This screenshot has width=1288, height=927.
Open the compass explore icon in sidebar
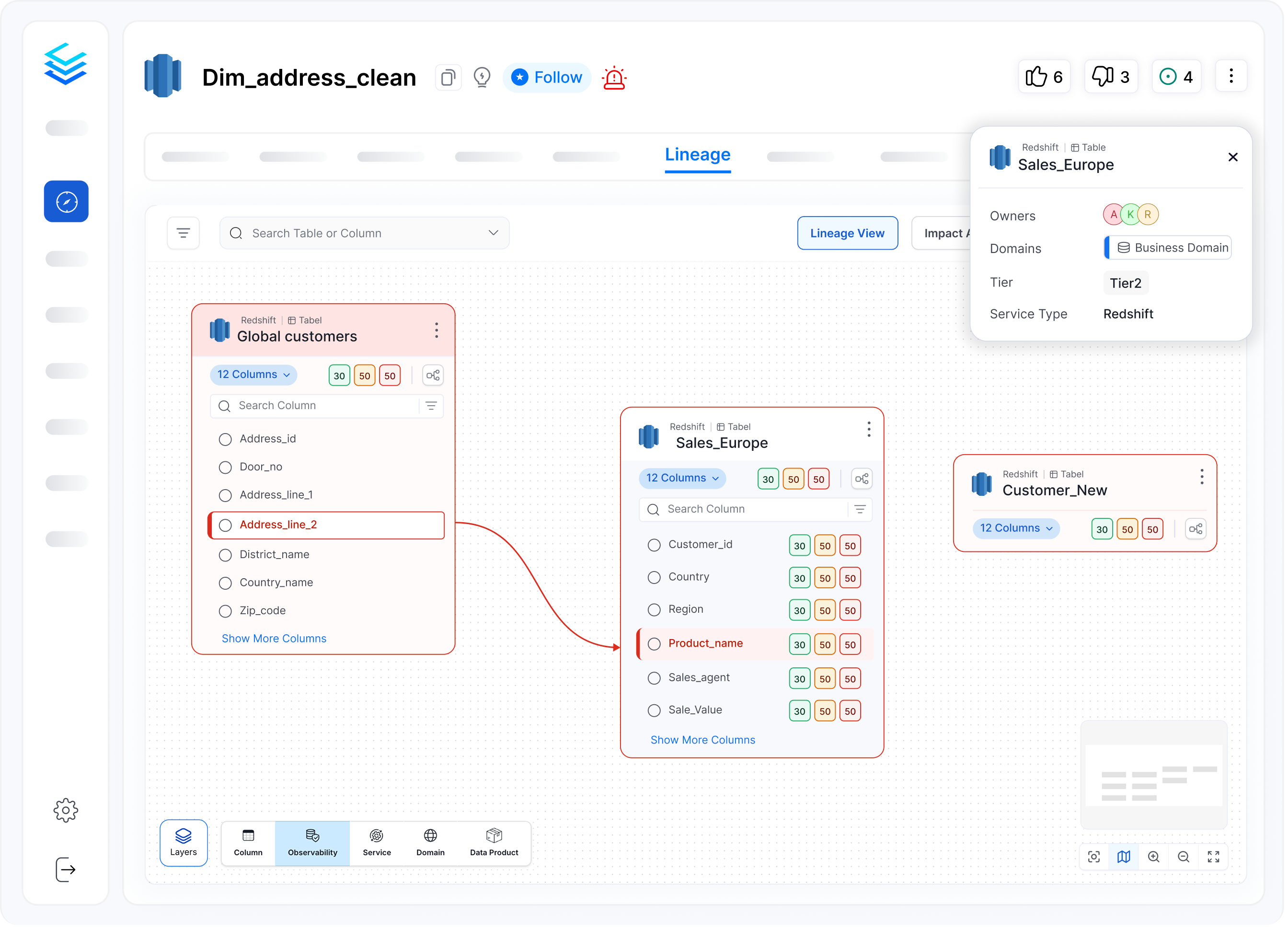pos(67,202)
